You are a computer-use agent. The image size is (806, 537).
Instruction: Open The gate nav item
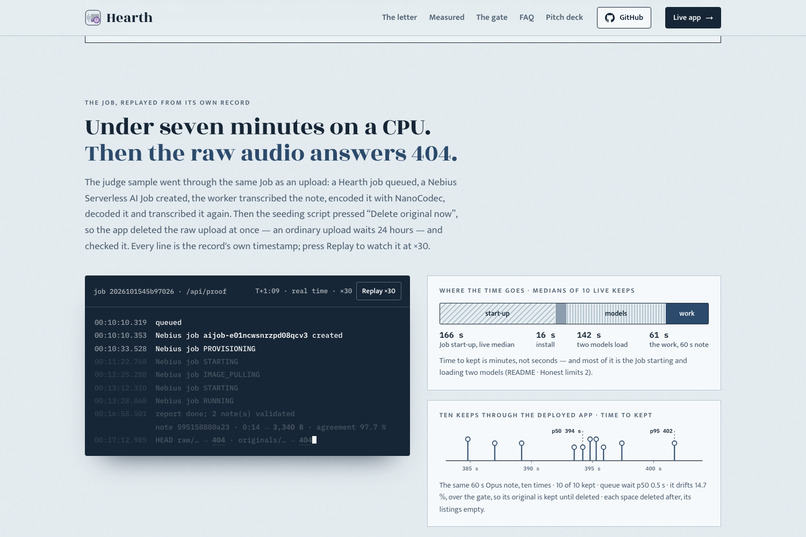(491, 17)
